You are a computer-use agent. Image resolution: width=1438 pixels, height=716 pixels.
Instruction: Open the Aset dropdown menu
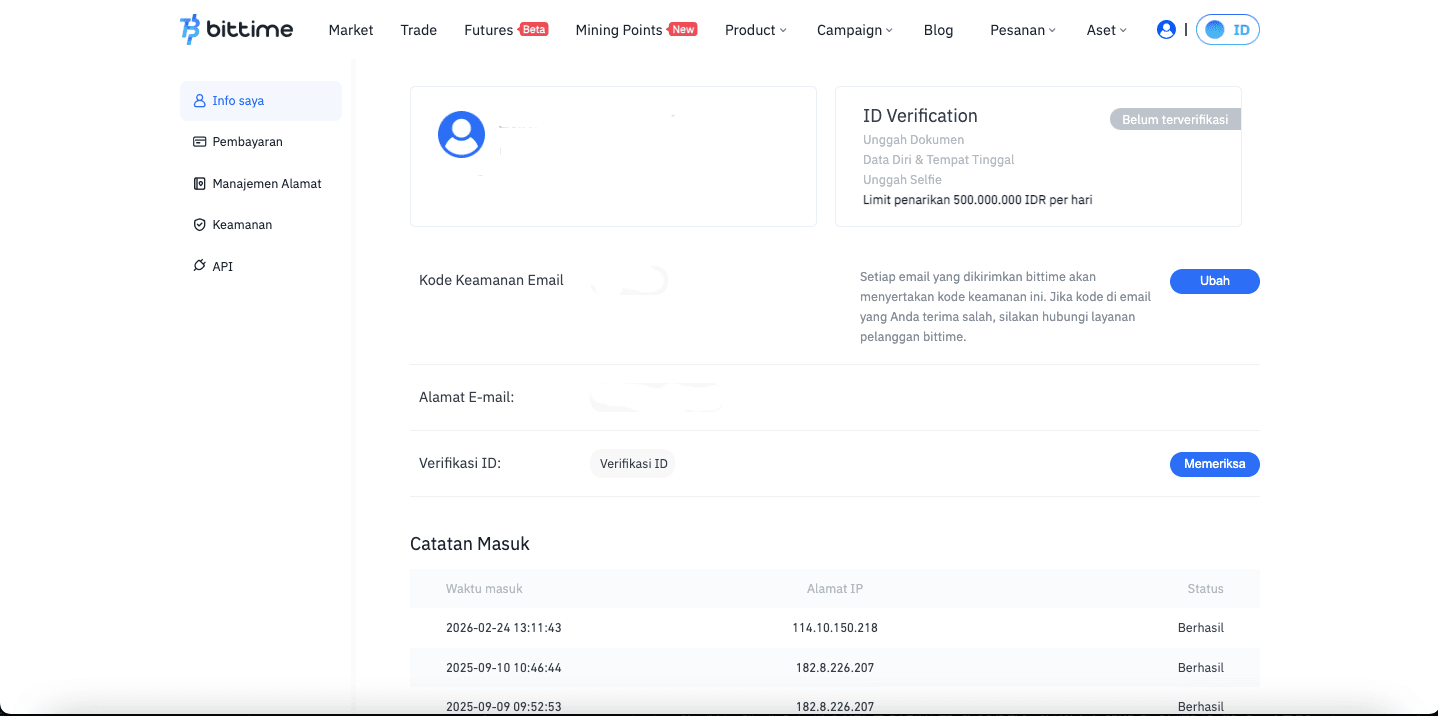(1106, 30)
